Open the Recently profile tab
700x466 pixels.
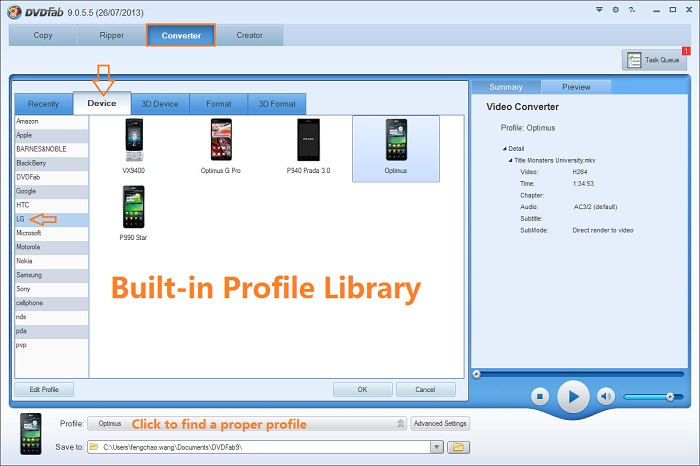pos(43,104)
